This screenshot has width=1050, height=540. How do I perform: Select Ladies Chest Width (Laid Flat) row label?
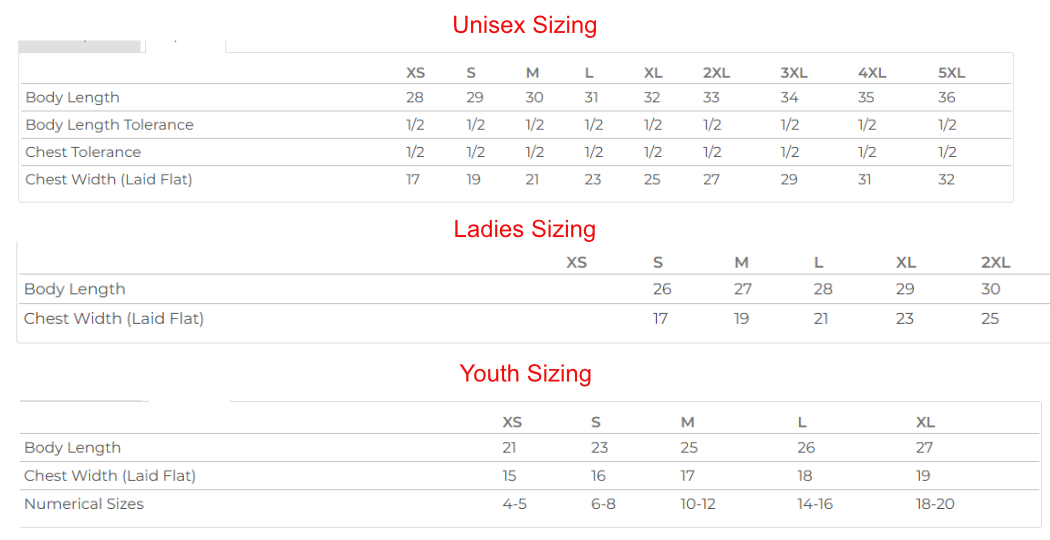pyautogui.click(x=113, y=319)
